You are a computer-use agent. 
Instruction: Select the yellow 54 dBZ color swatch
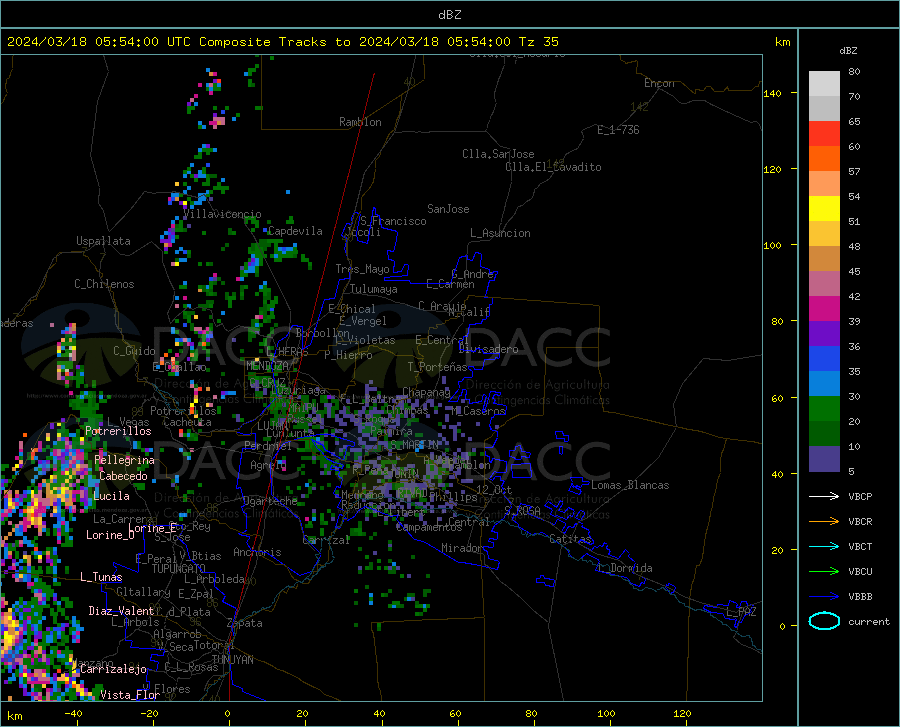[824, 209]
